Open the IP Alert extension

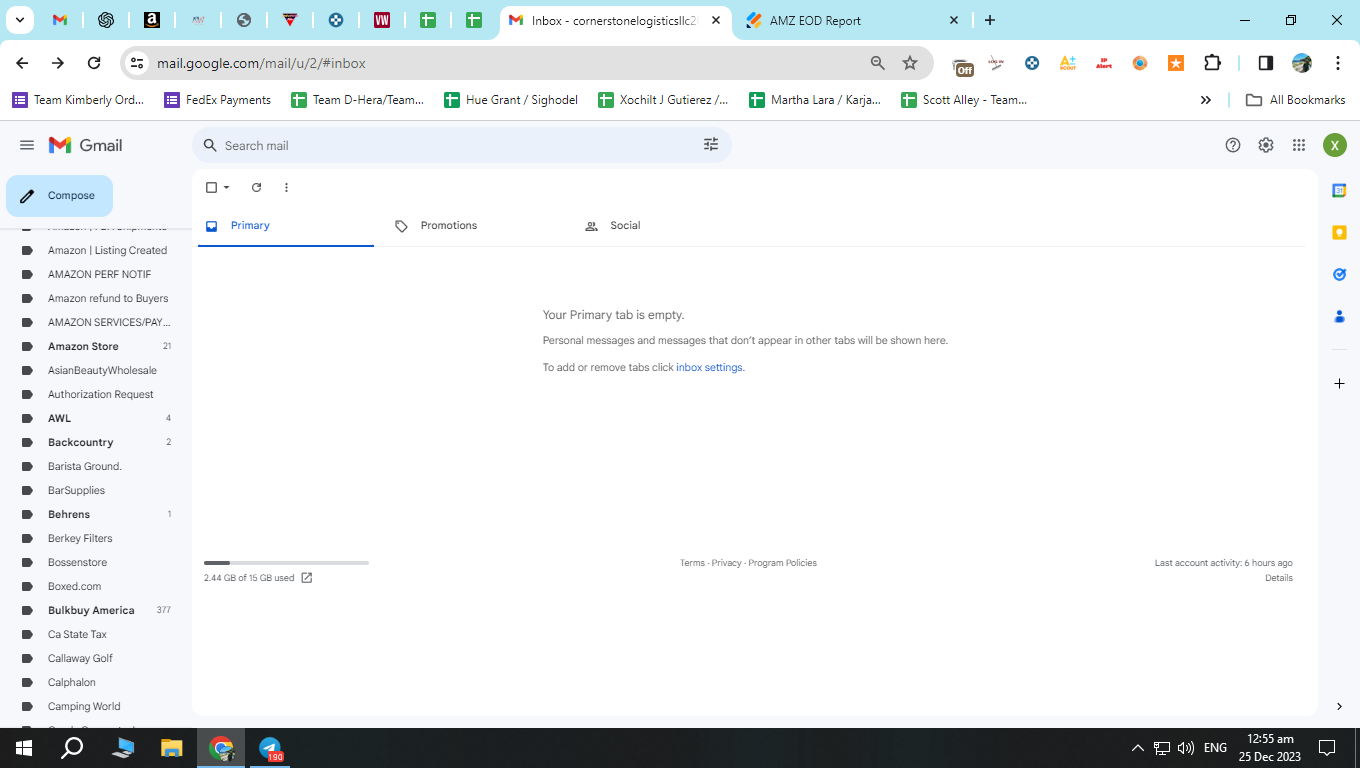point(1104,63)
